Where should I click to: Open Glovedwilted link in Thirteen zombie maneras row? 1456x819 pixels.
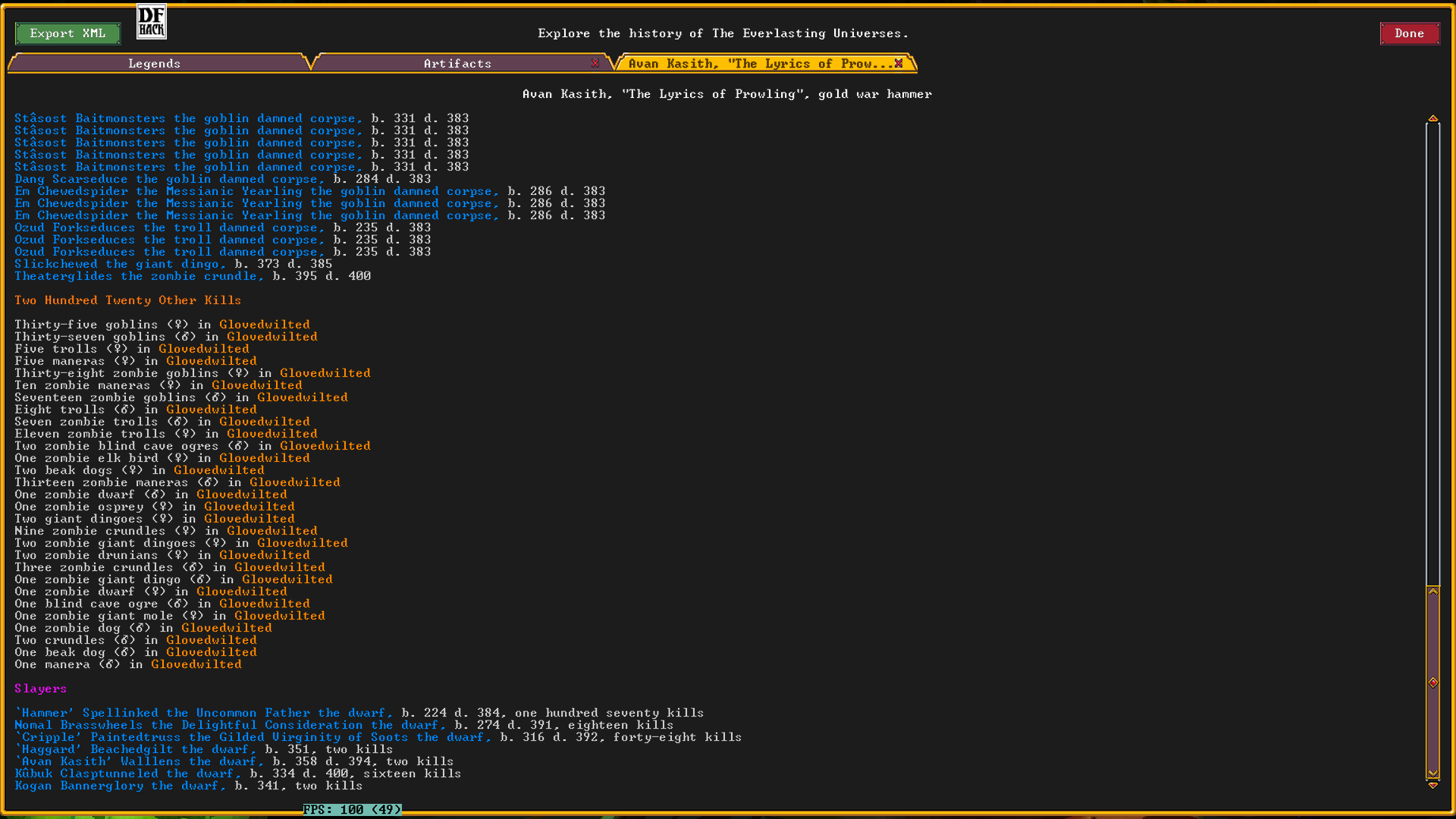point(295,483)
